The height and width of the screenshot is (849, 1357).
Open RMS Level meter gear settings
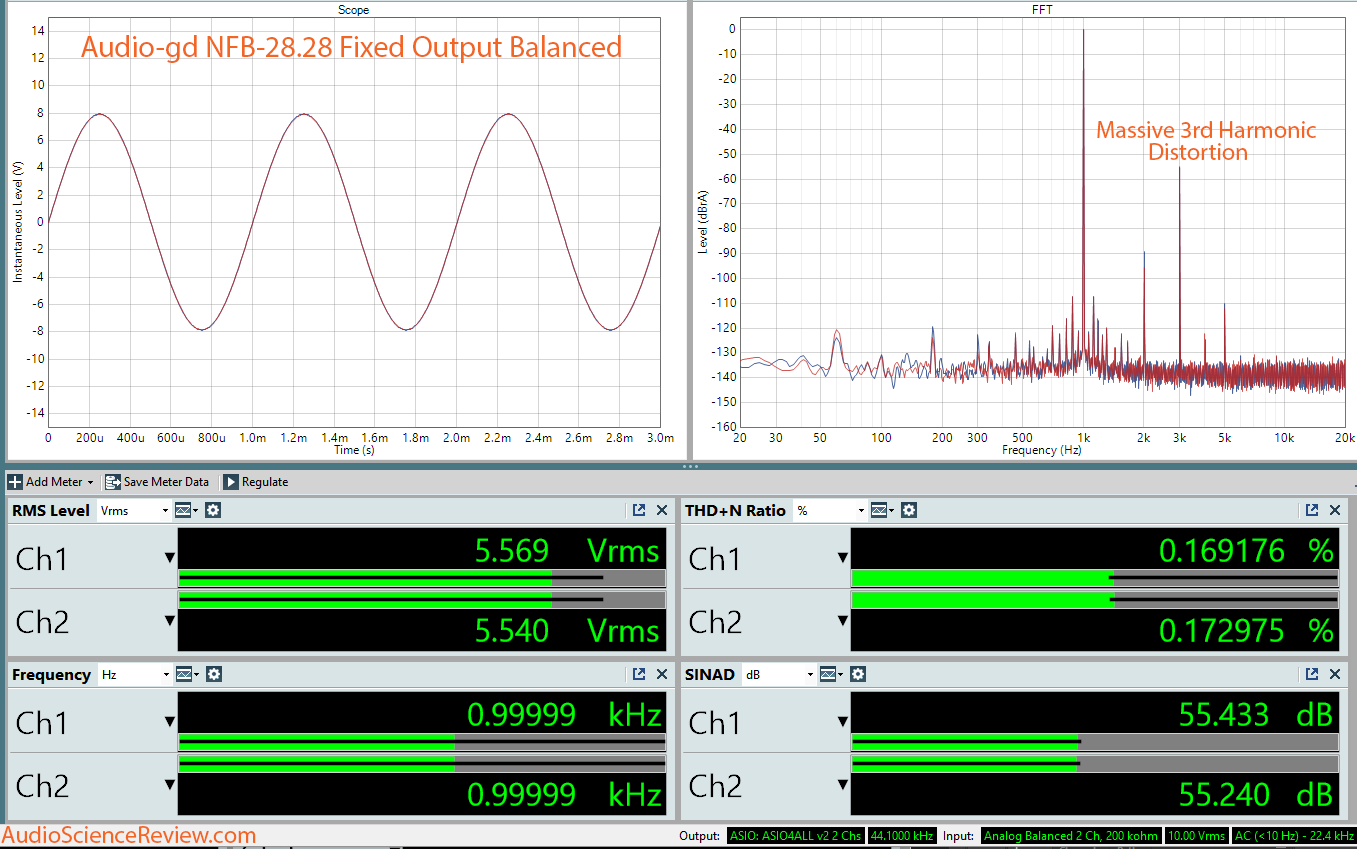[213, 510]
